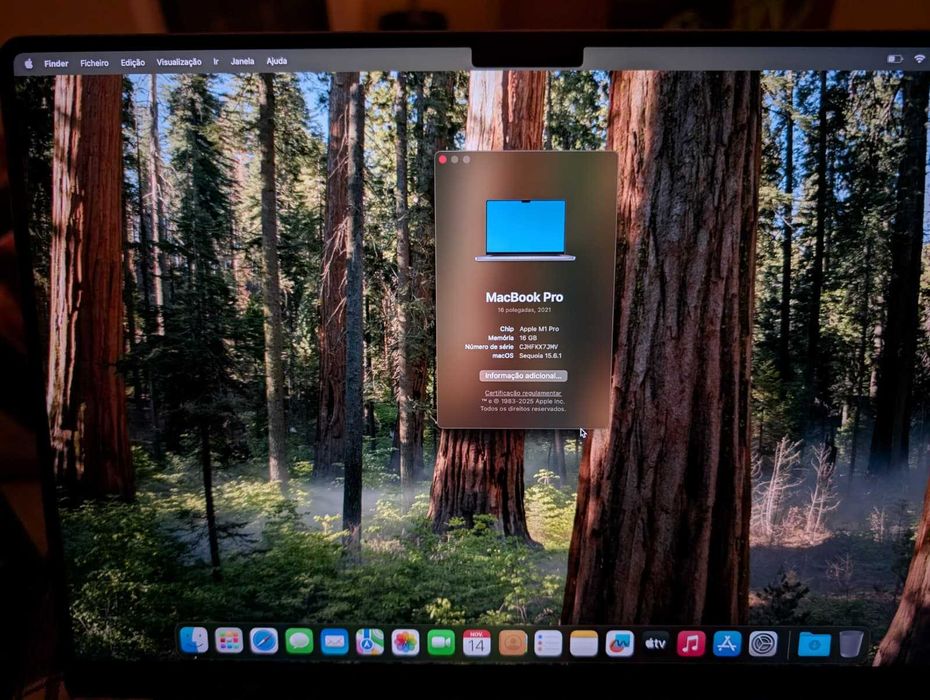This screenshot has height=700, width=930.
Task: Open the Finder menu
Action: (56, 63)
